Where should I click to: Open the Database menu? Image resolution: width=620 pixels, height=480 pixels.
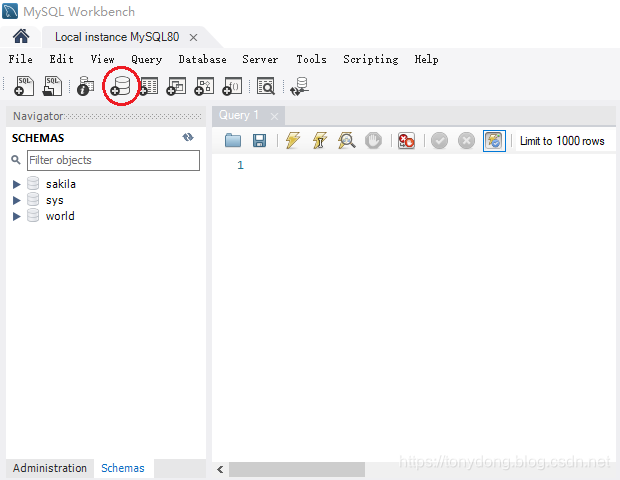click(x=202, y=59)
